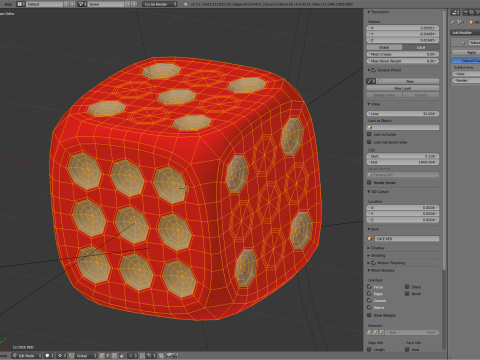This screenshot has width=480, height=360.
Task: Click the object cube icon beside Item name
Action: (x=370, y=239)
